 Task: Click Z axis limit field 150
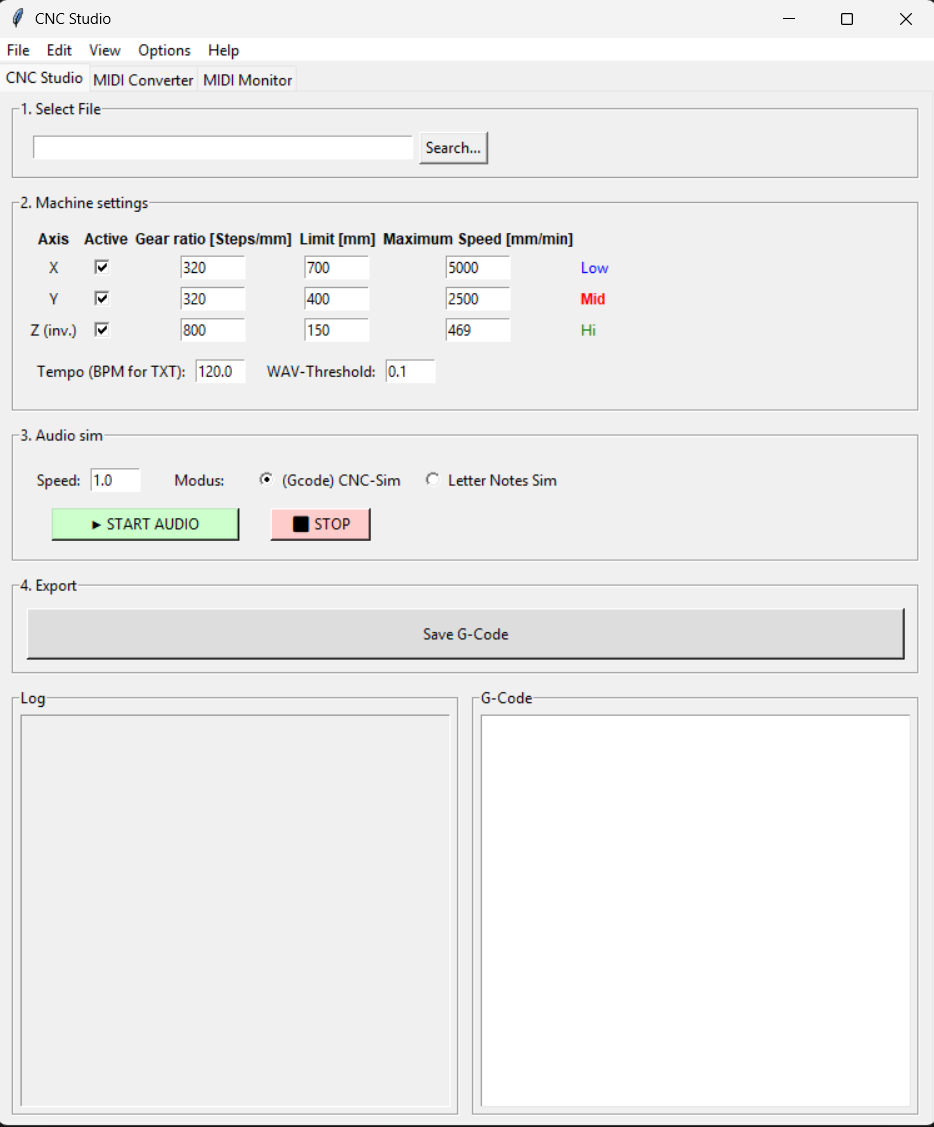pos(336,330)
